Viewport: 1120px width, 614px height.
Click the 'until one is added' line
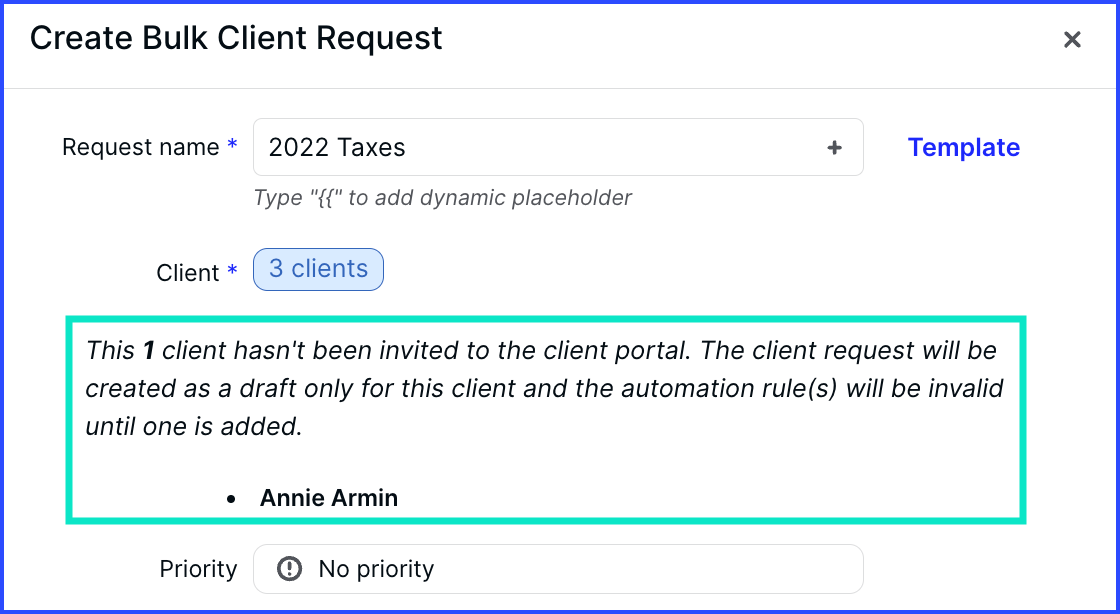[x=194, y=426]
